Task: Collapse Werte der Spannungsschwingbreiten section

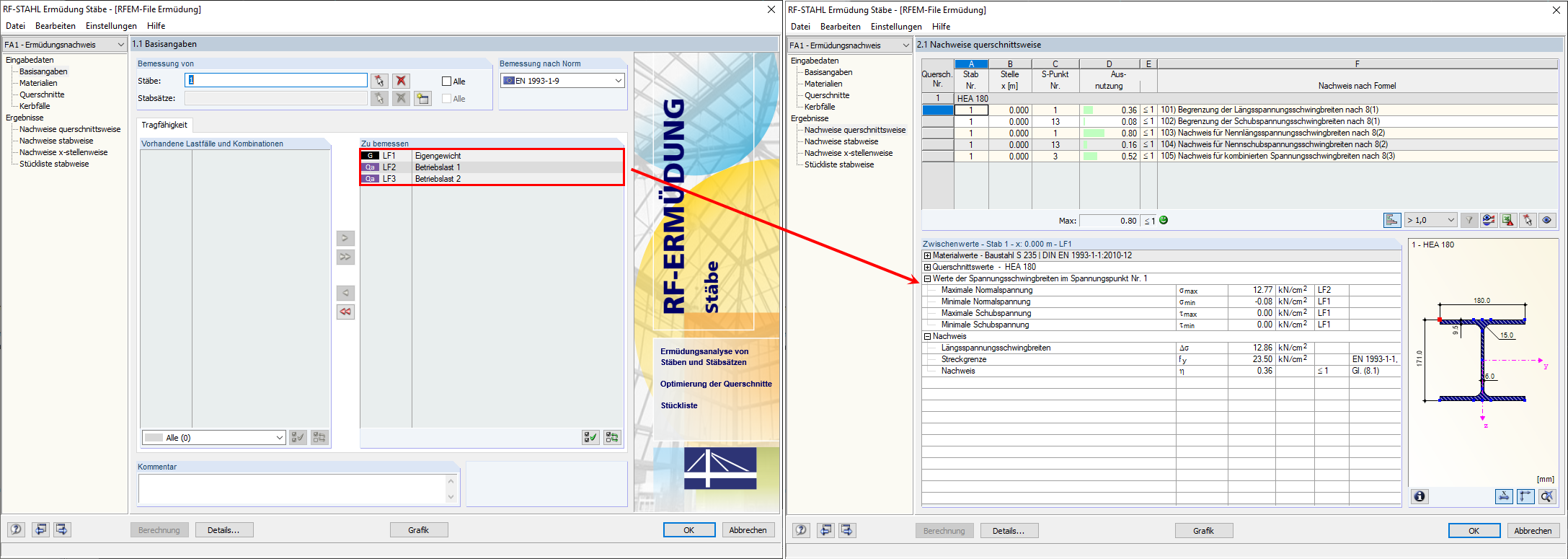Action: point(928,278)
